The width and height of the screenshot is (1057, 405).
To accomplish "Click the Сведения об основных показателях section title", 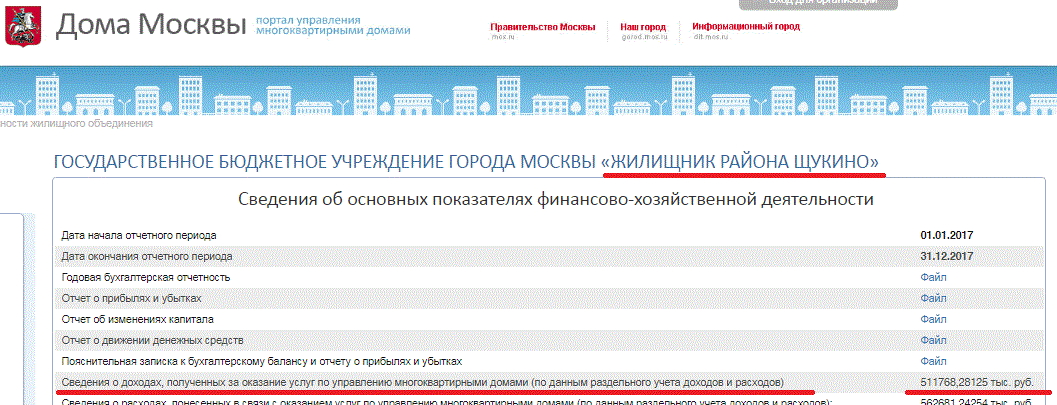I will 556,199.
